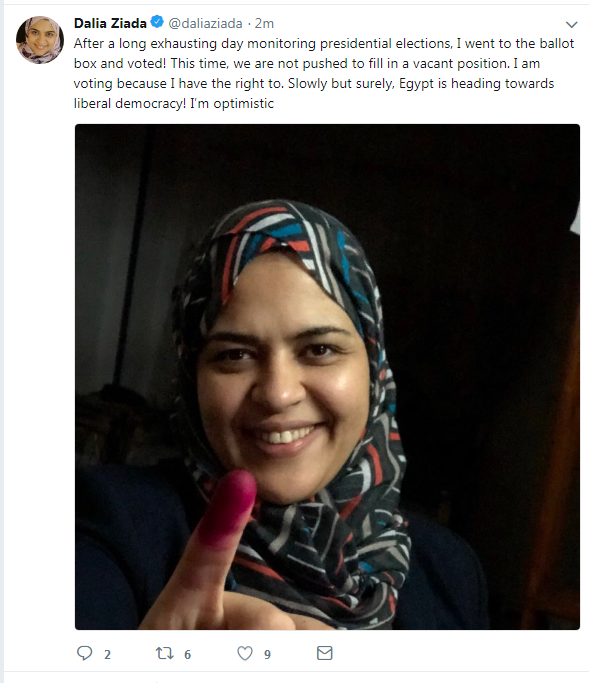Open the 2m timestamp permalink
This screenshot has height=683, width=589.
264,23
